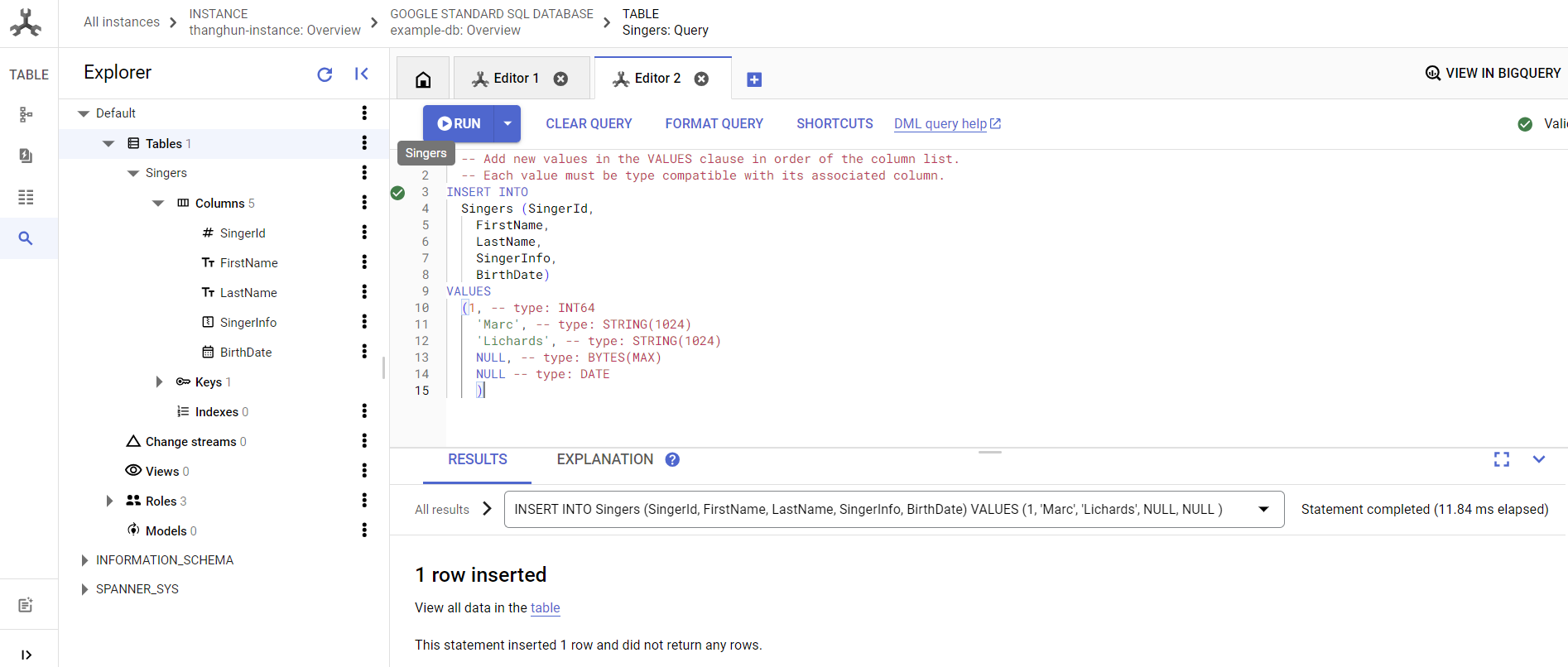Open the document sidebar icon below schema
Viewport: 1568px width, 667px height.
(26, 156)
